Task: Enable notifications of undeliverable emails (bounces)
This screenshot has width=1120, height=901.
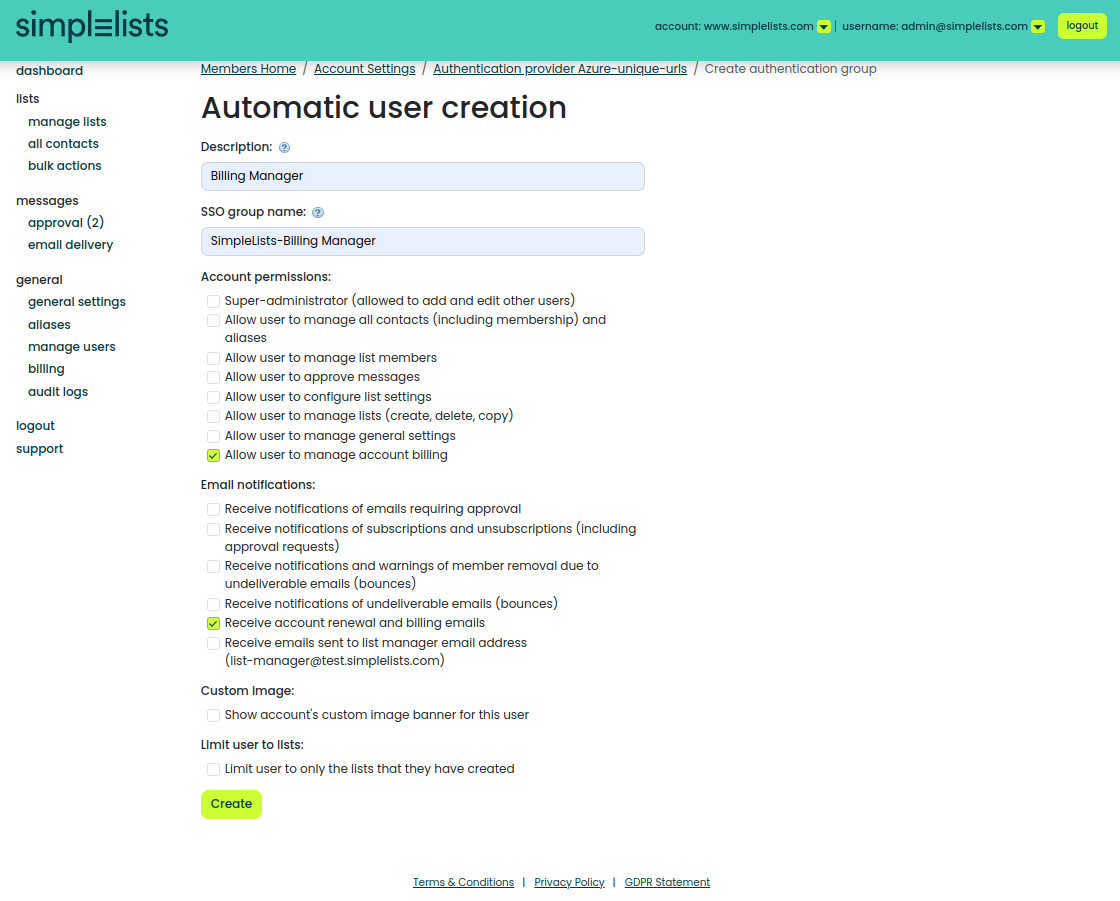Action: tap(214, 605)
